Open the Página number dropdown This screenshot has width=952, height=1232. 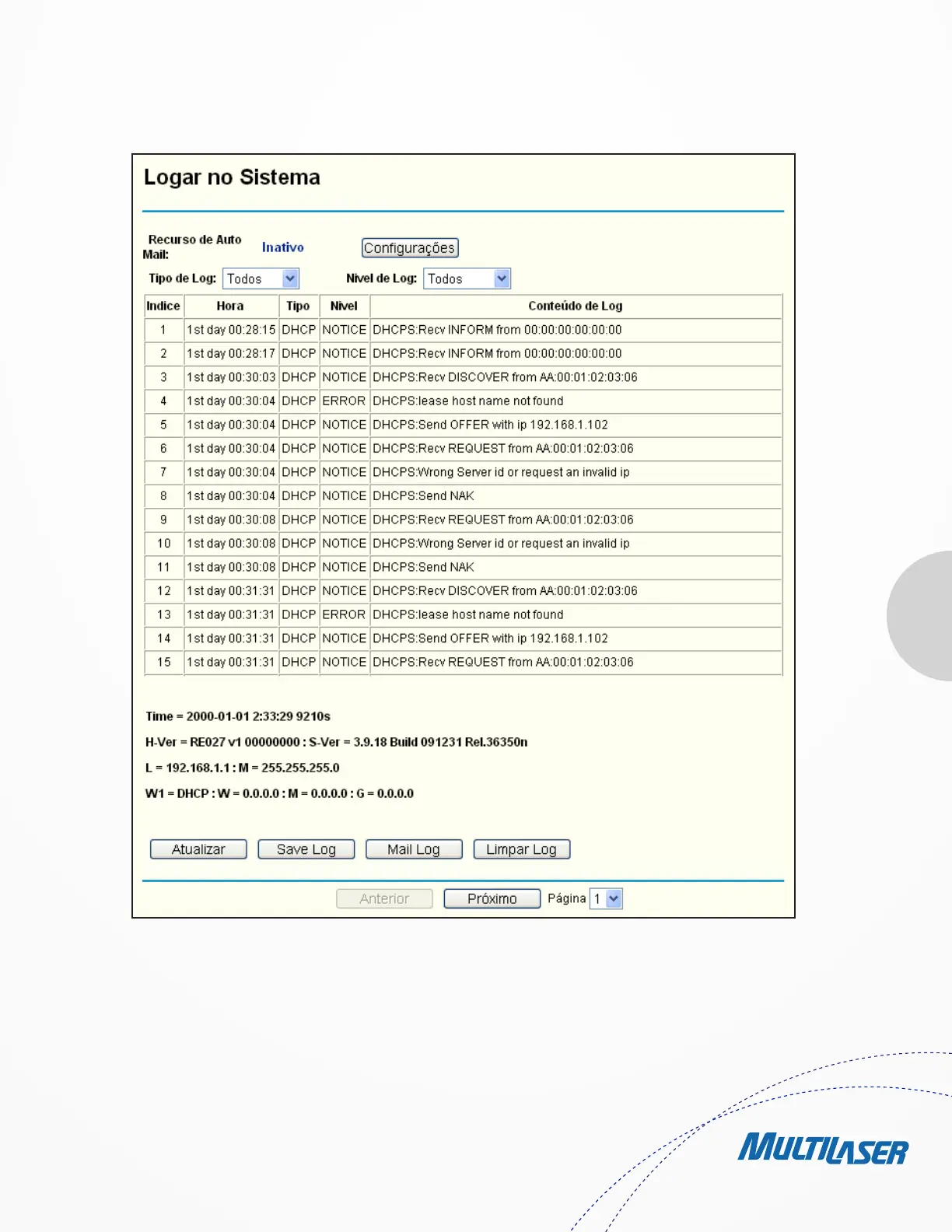tap(606, 898)
